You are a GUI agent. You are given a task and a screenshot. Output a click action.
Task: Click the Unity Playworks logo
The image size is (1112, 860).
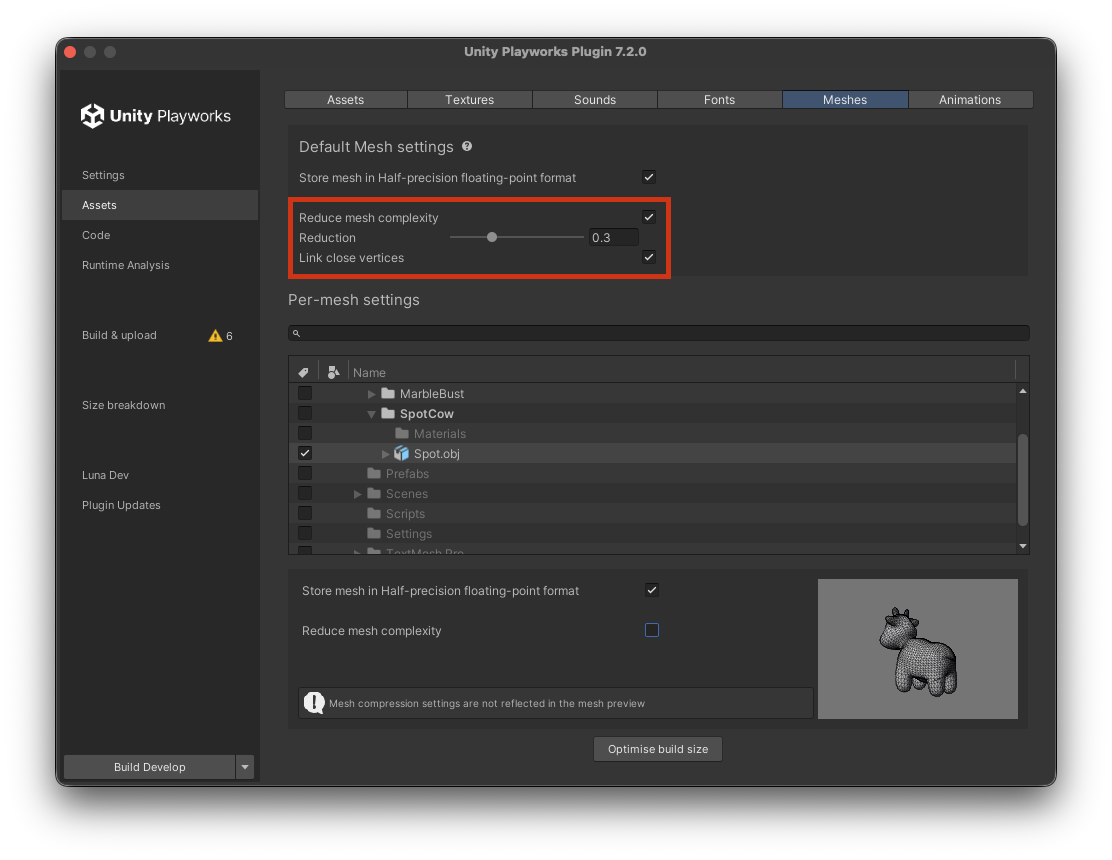(93, 116)
